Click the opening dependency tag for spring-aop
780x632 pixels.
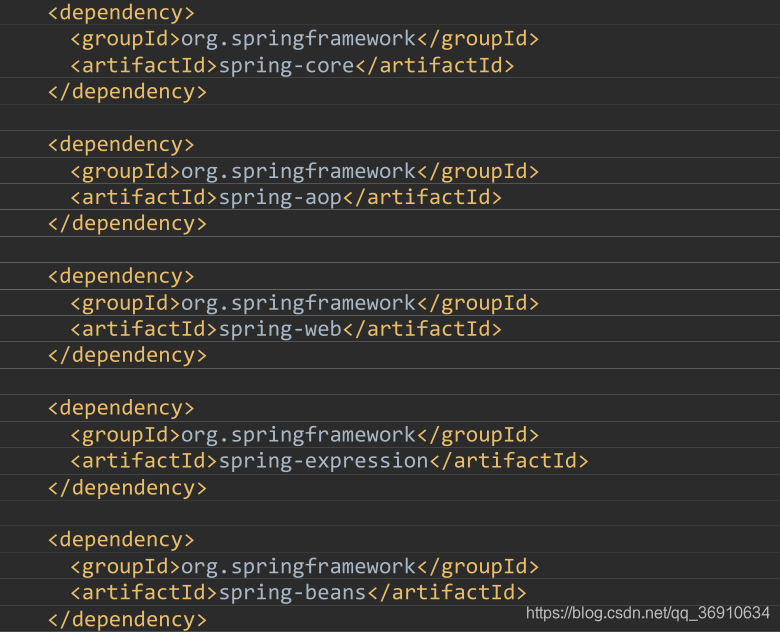tap(121, 145)
